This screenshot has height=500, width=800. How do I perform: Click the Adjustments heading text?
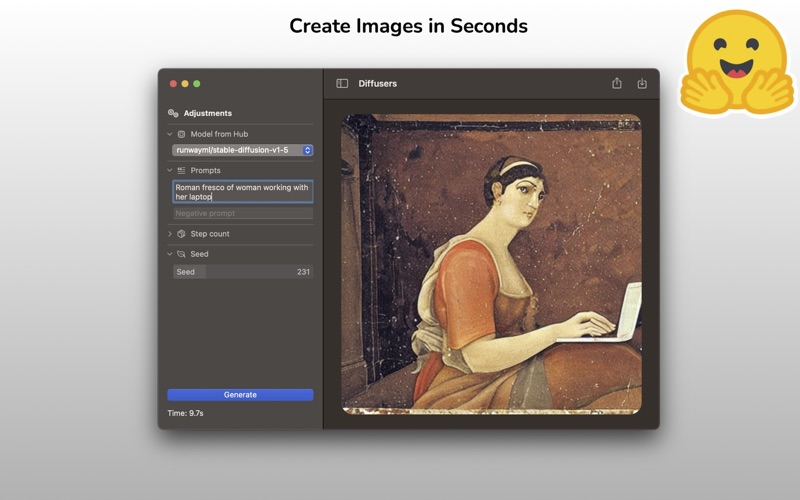[x=208, y=113]
